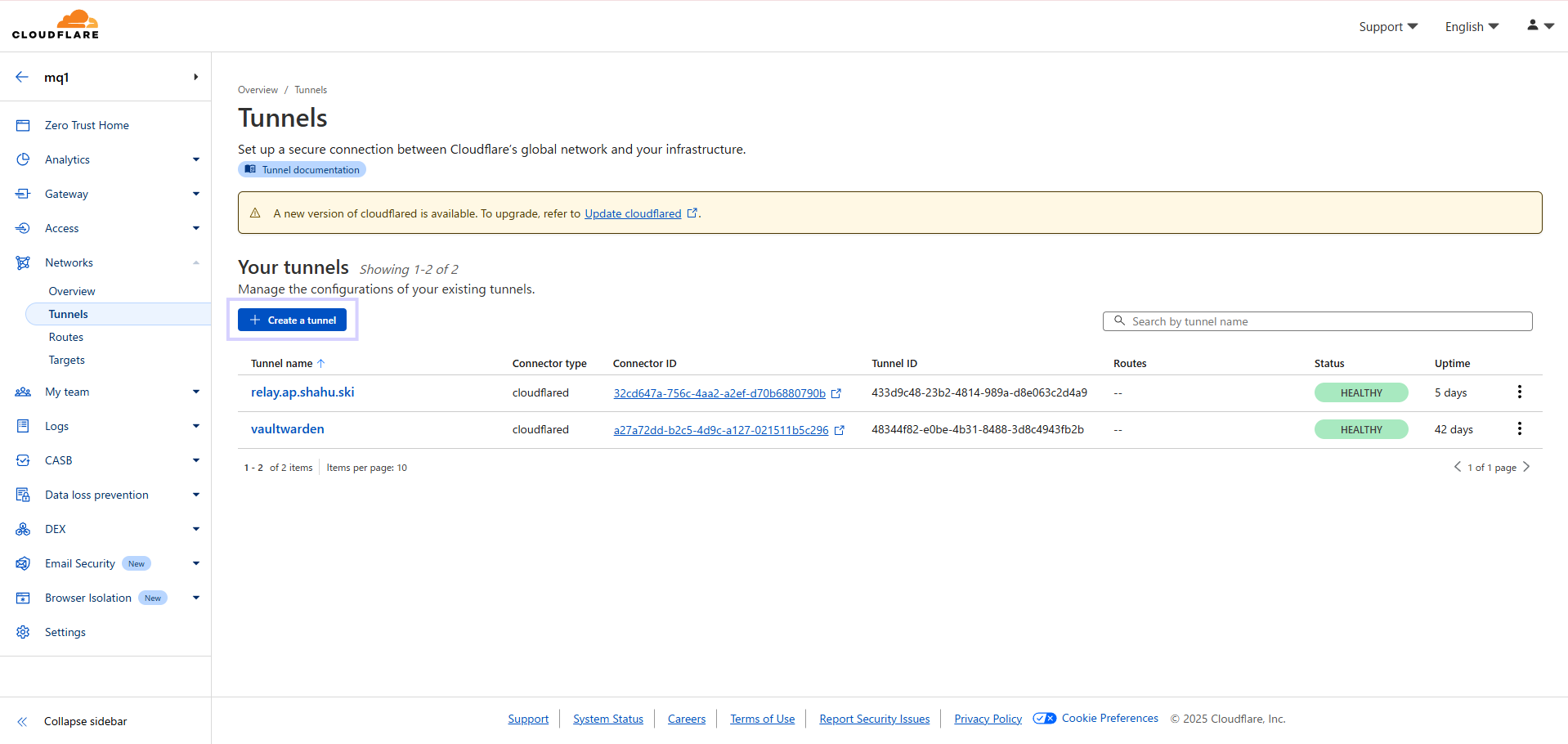Click the back arrow next to mq1
1568x744 pixels.
click(22, 77)
